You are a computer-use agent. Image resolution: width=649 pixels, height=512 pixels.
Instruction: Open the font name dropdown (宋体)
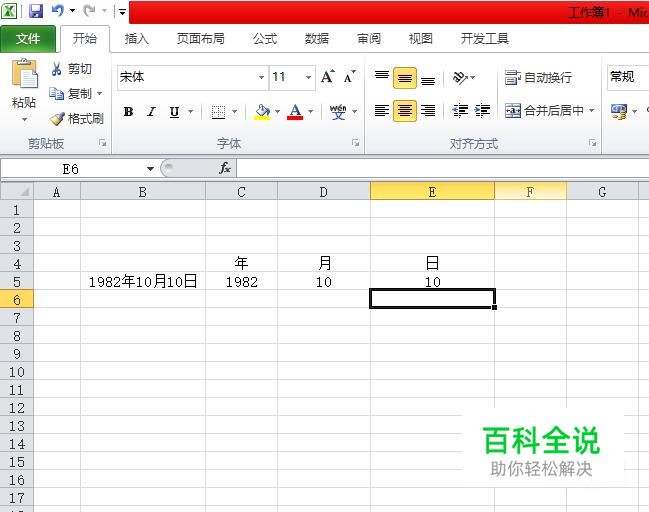coord(262,77)
